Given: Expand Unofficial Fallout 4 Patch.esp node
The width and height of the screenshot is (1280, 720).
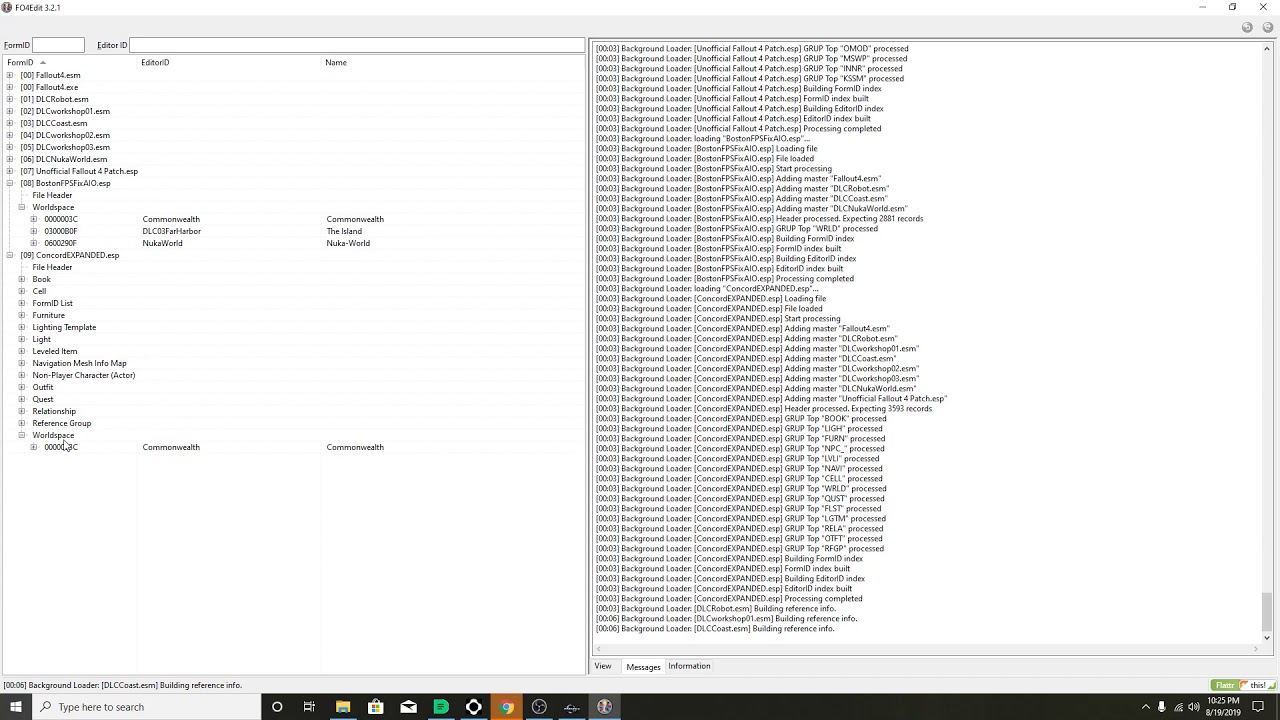Looking at the screenshot, I should click(x=10, y=171).
